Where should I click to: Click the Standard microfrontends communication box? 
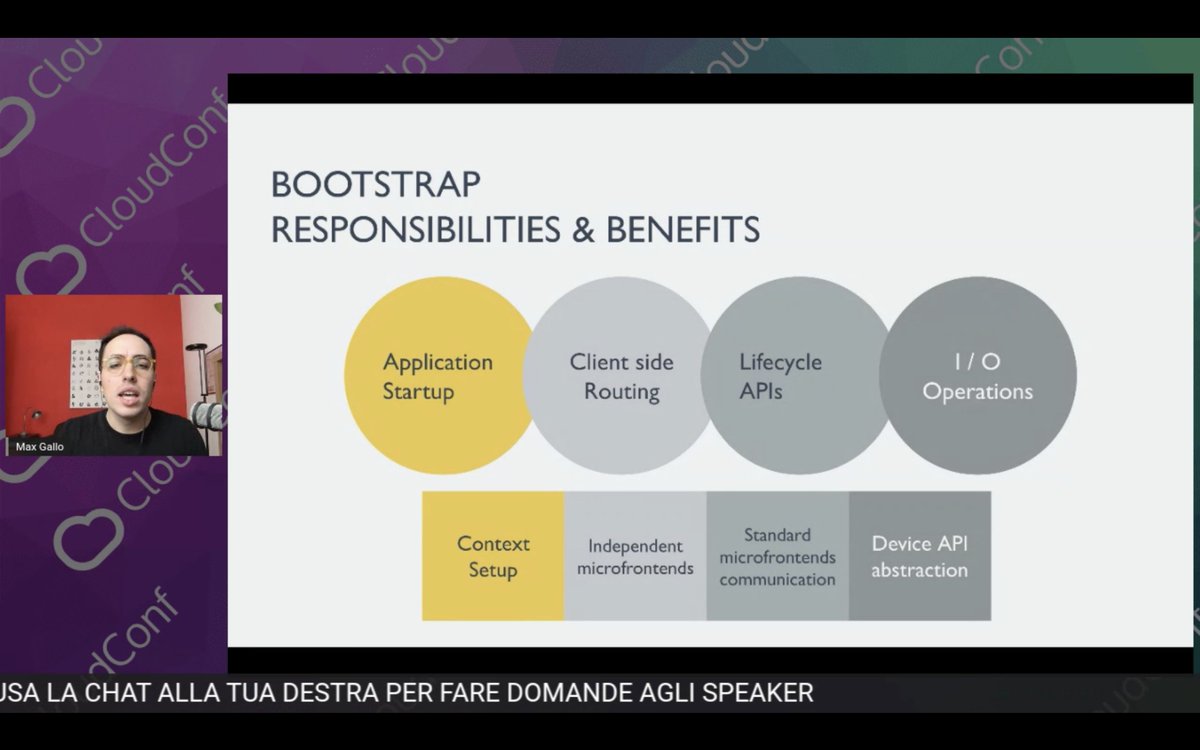tap(777, 556)
